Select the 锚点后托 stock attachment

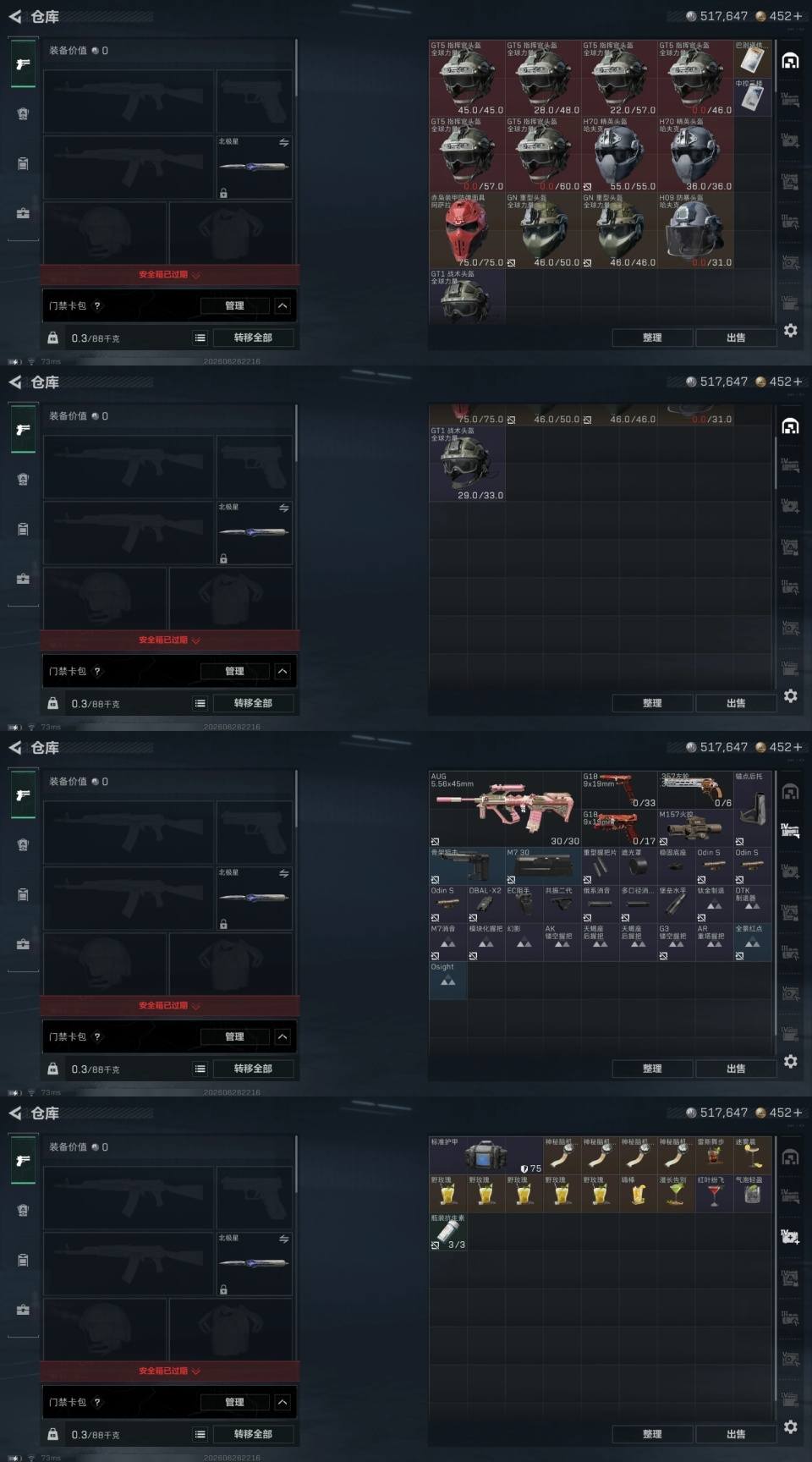(753, 809)
